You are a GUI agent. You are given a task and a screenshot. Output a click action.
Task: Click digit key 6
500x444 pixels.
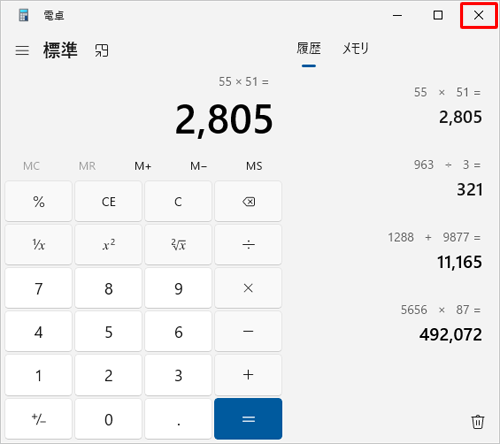tap(178, 331)
